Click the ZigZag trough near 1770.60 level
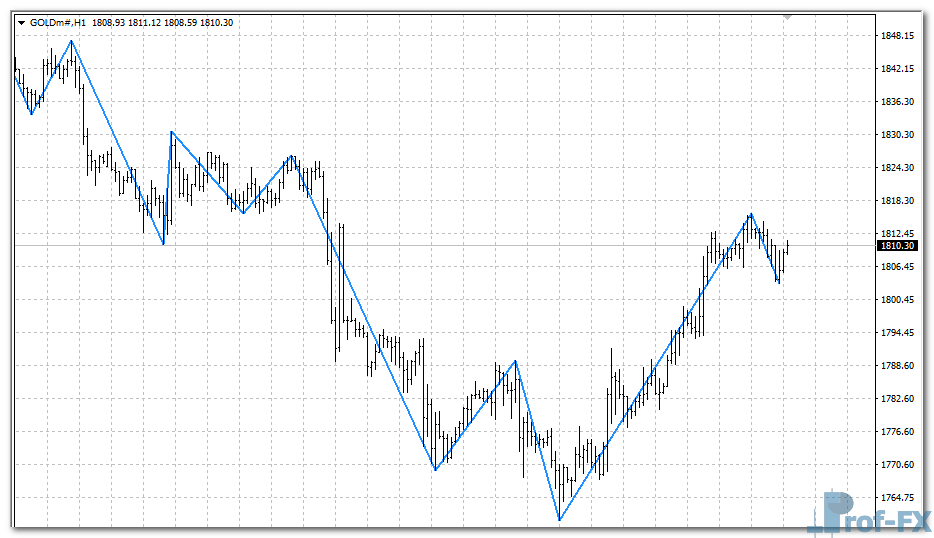Viewport: 934px width, 538px height. pyautogui.click(x=435, y=469)
